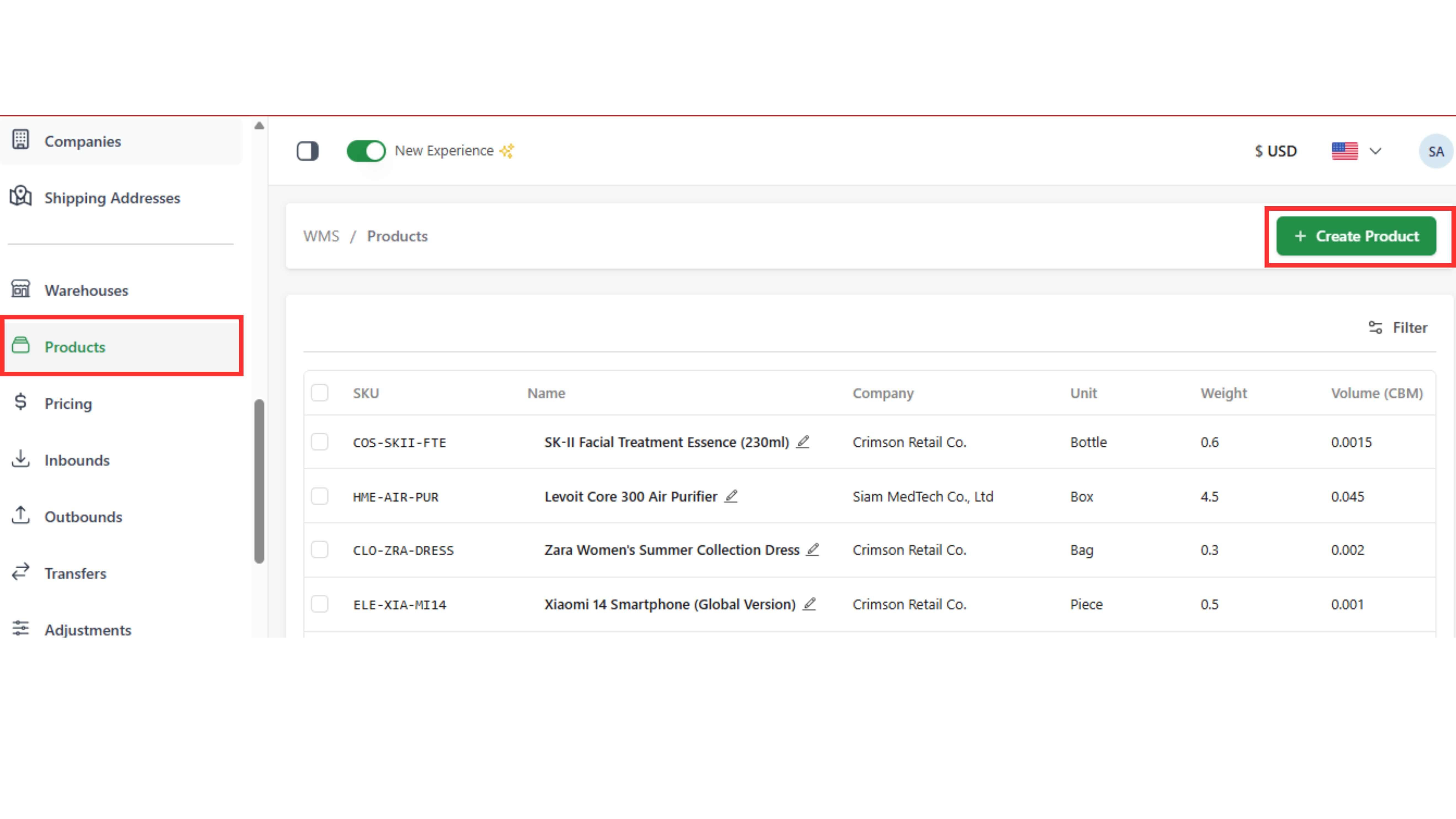Viewport: 1456px width, 819px height.
Task: Click the US flag language icon
Action: (1345, 151)
